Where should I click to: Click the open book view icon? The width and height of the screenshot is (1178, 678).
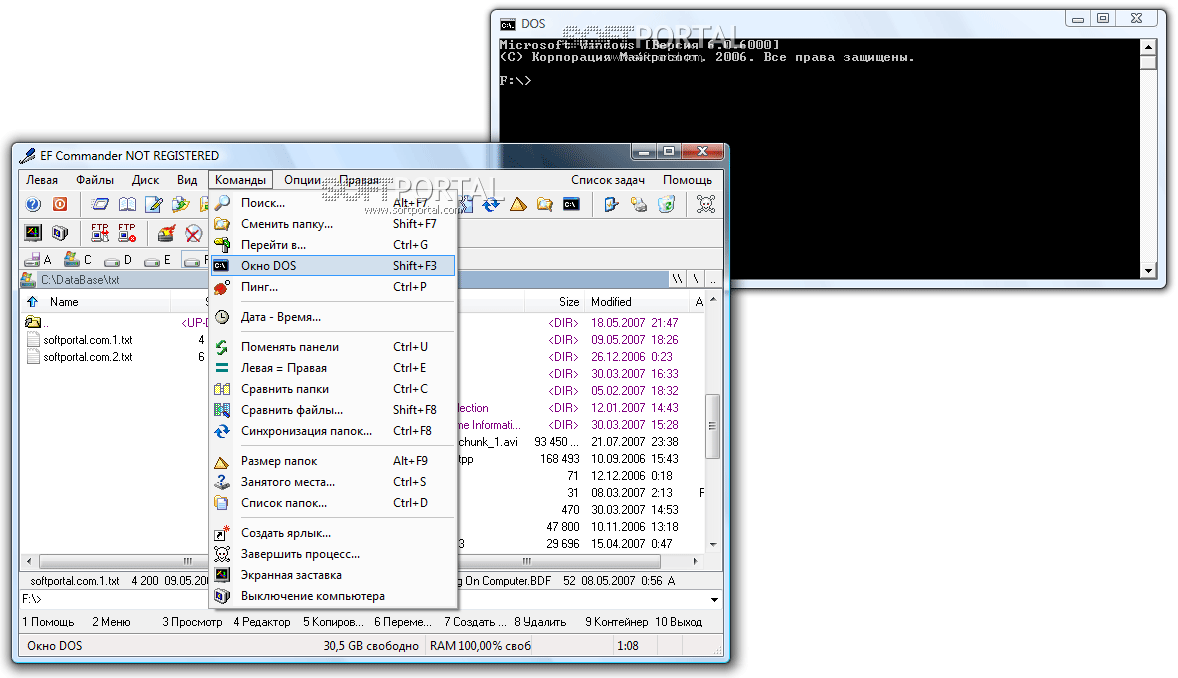click(127, 204)
